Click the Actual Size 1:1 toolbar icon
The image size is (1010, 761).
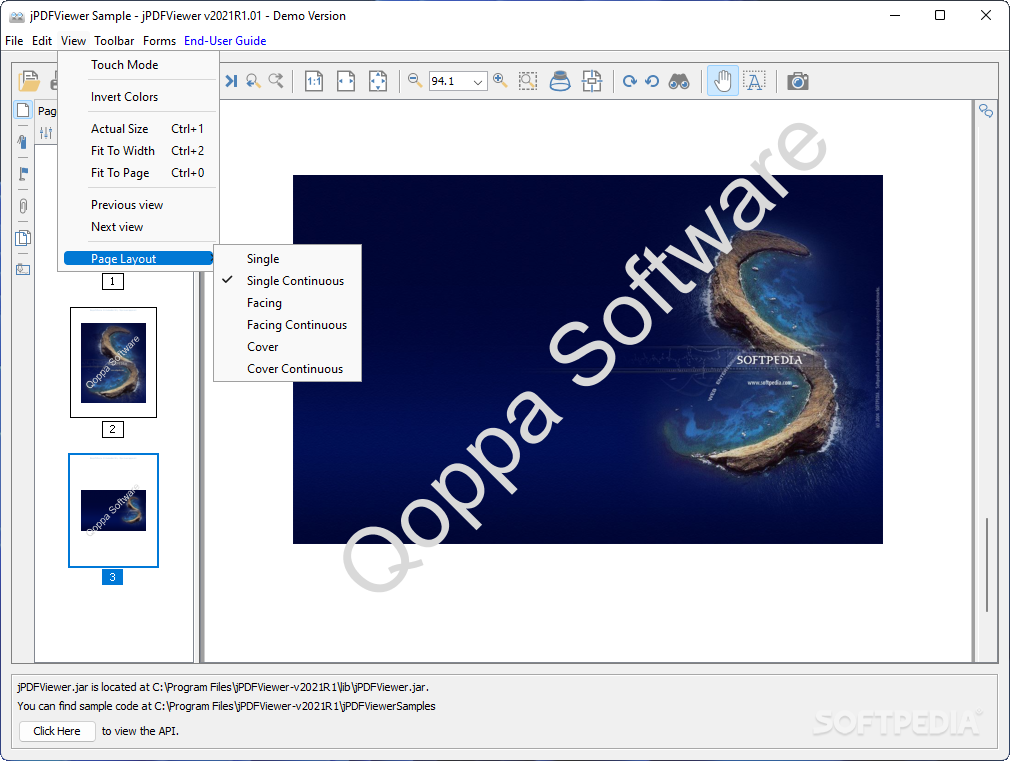(314, 81)
